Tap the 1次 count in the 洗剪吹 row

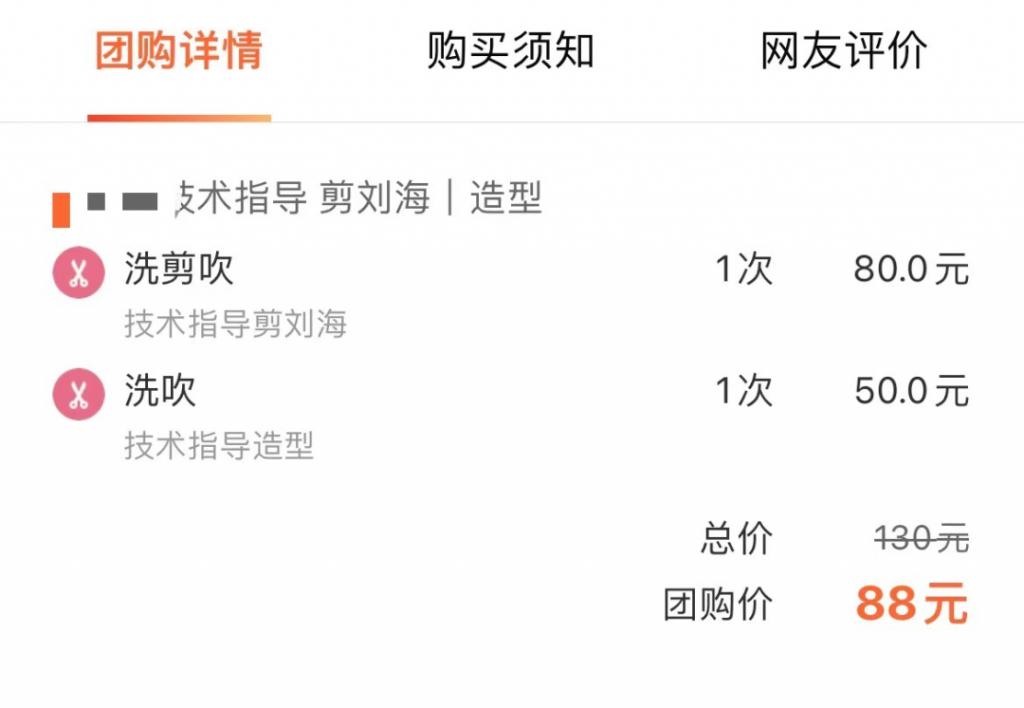point(743,270)
